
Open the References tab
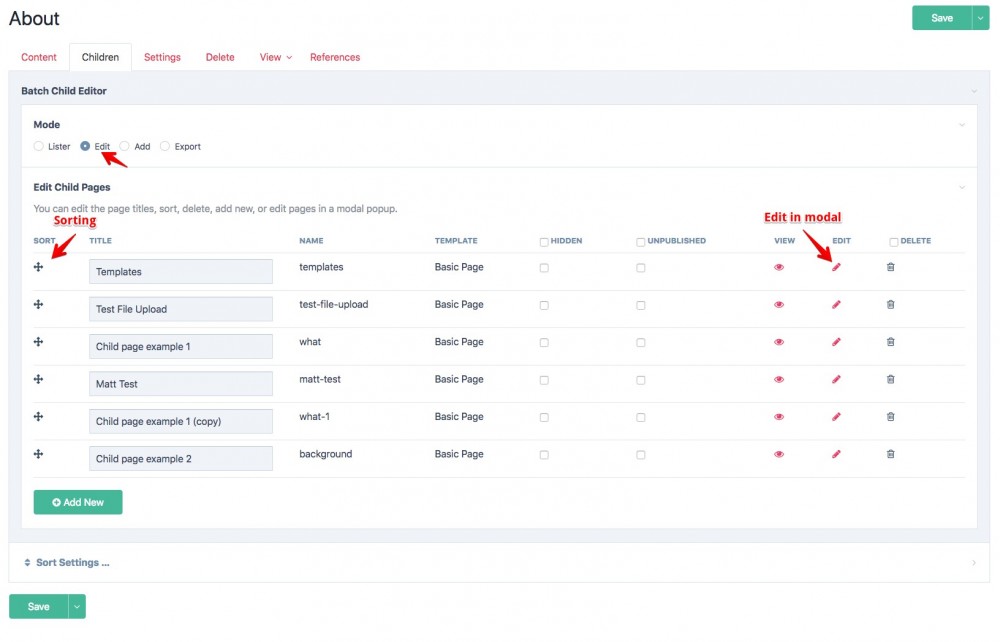[335, 57]
